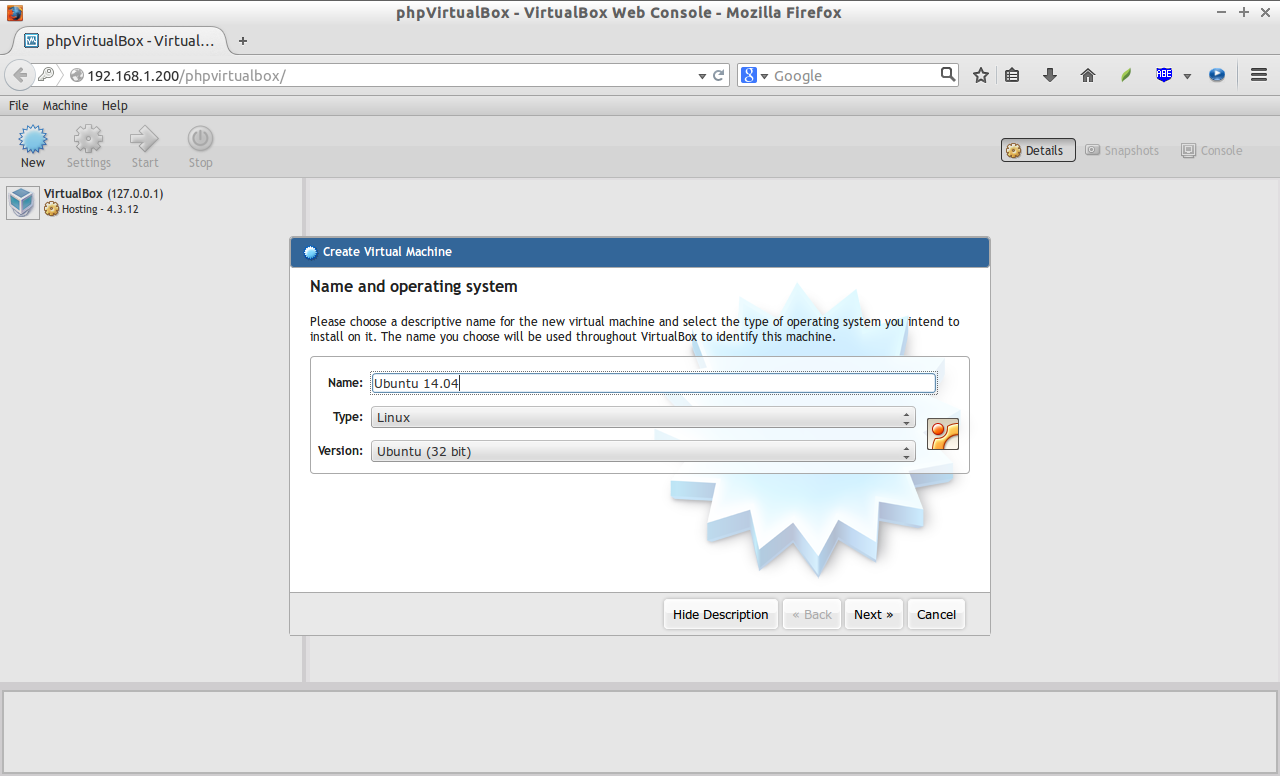The image size is (1280, 776).
Task: Click the blue globe addon icon
Action: point(1217,75)
